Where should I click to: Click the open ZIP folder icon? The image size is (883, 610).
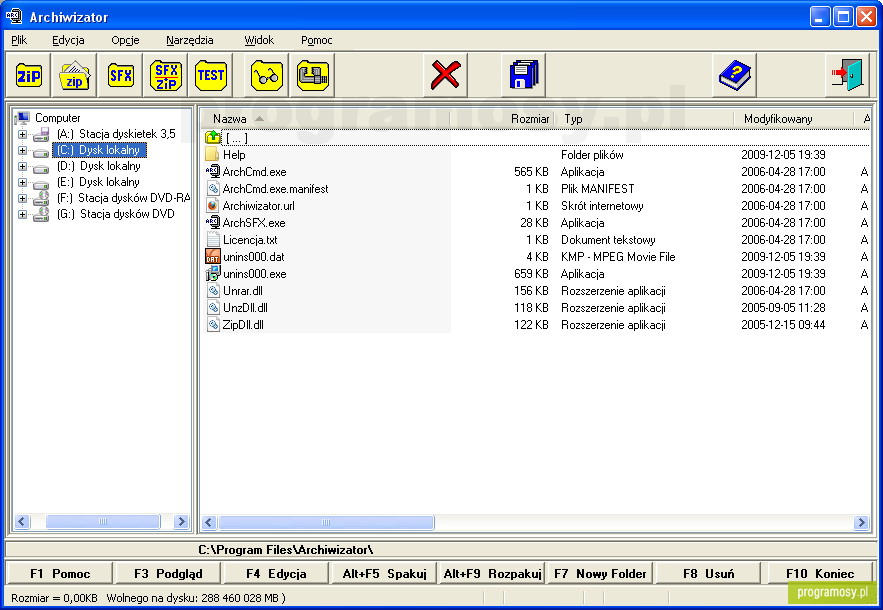(x=74, y=75)
